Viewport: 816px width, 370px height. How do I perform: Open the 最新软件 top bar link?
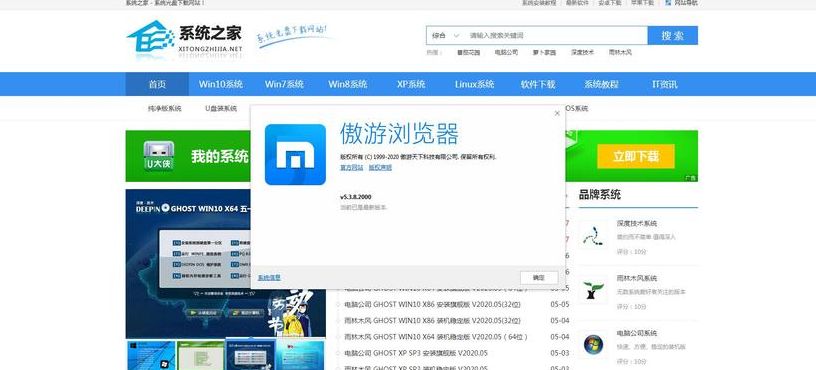coord(577,3)
